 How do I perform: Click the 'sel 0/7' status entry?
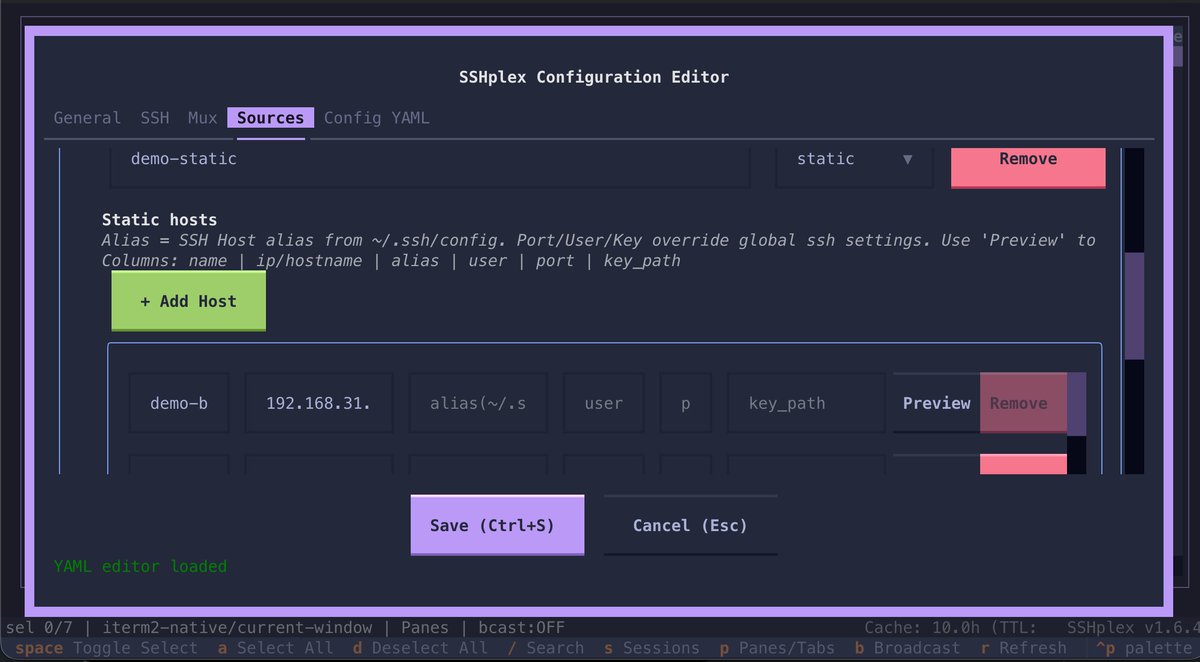(x=42, y=628)
